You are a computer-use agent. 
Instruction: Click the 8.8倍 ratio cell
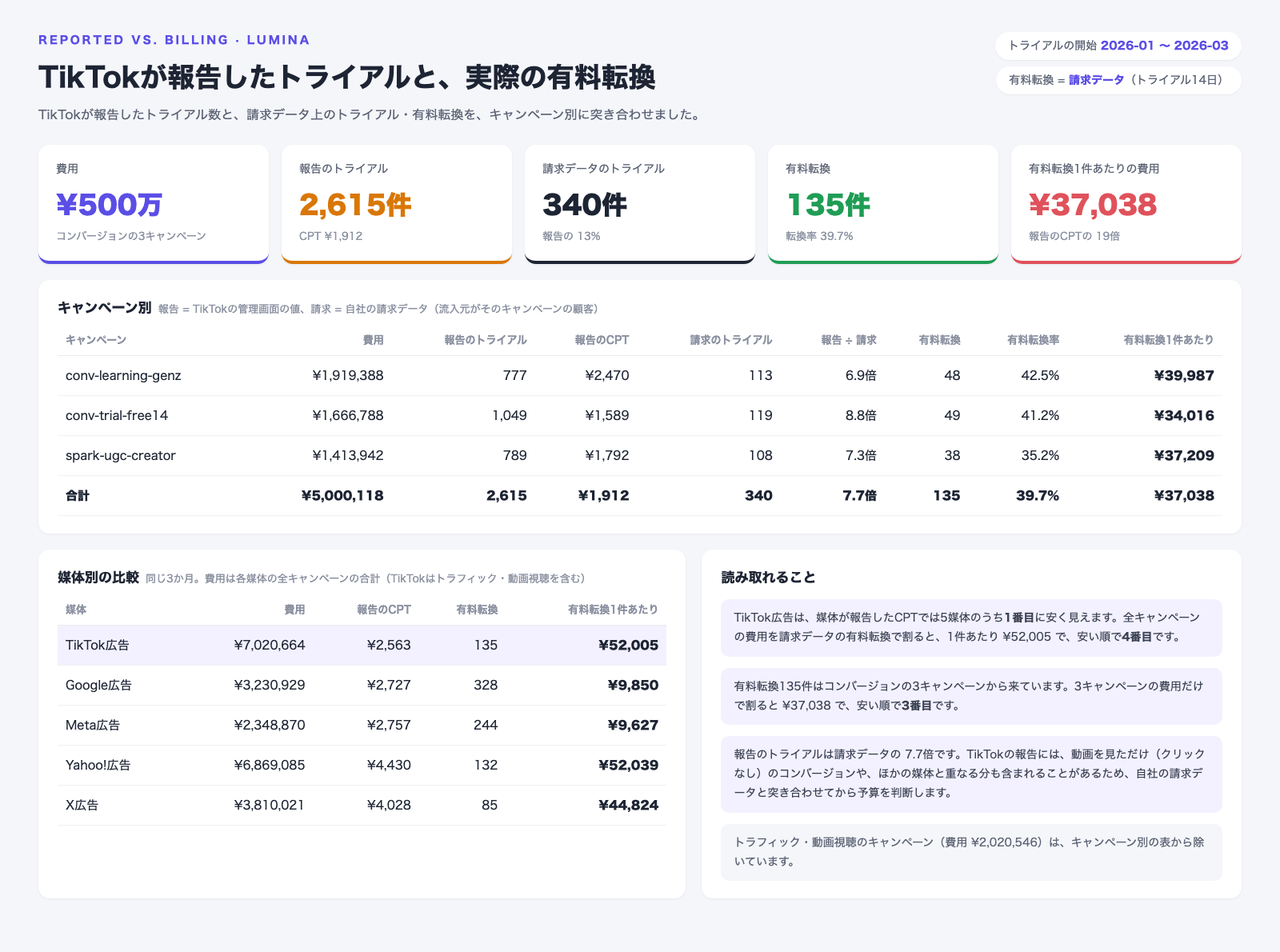[861, 415]
